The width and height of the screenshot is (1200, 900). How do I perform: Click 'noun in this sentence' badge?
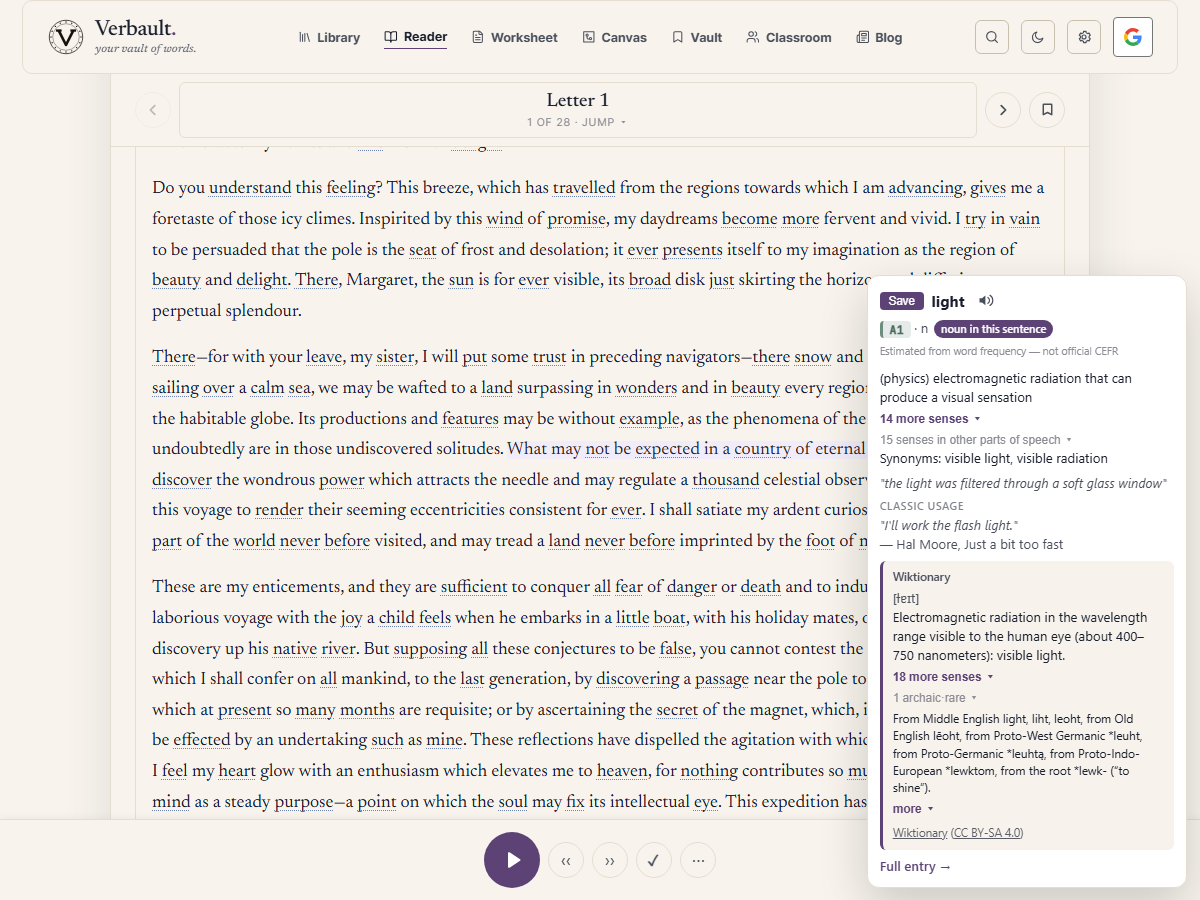click(993, 329)
